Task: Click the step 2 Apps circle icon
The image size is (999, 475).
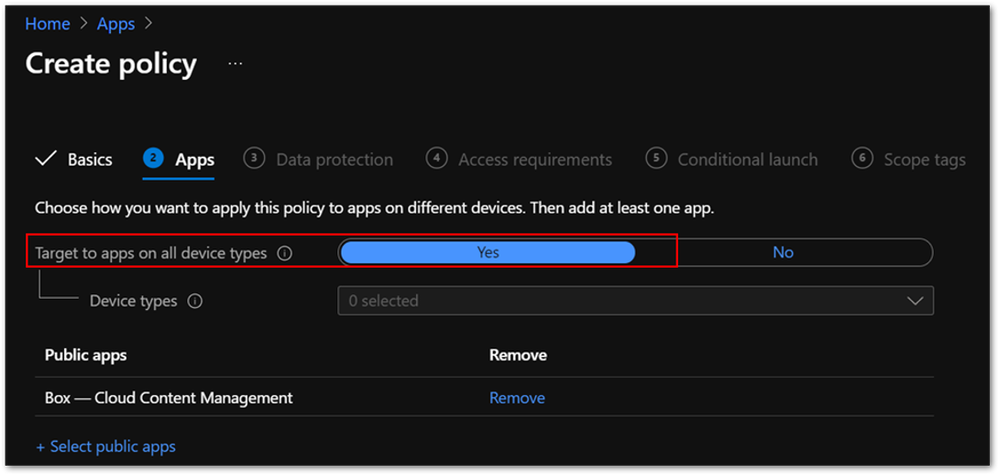Action: [x=153, y=158]
